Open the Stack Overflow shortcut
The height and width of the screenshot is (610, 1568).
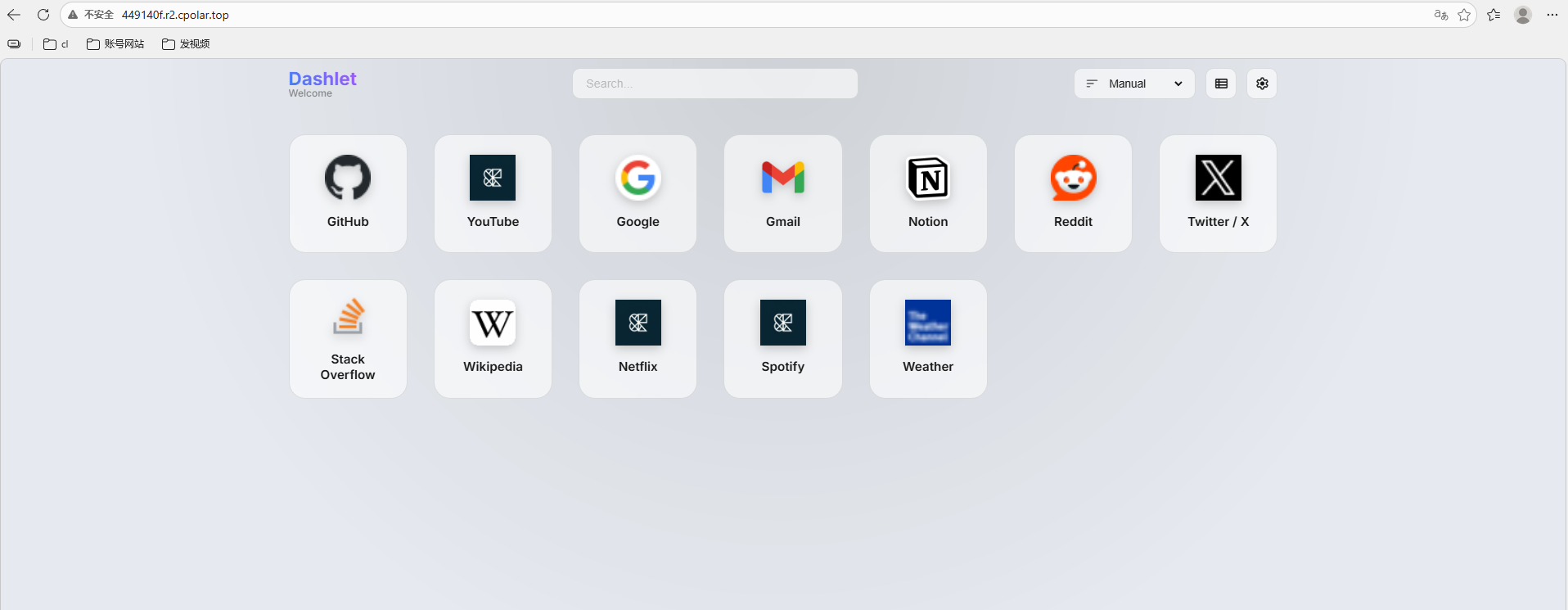(348, 339)
